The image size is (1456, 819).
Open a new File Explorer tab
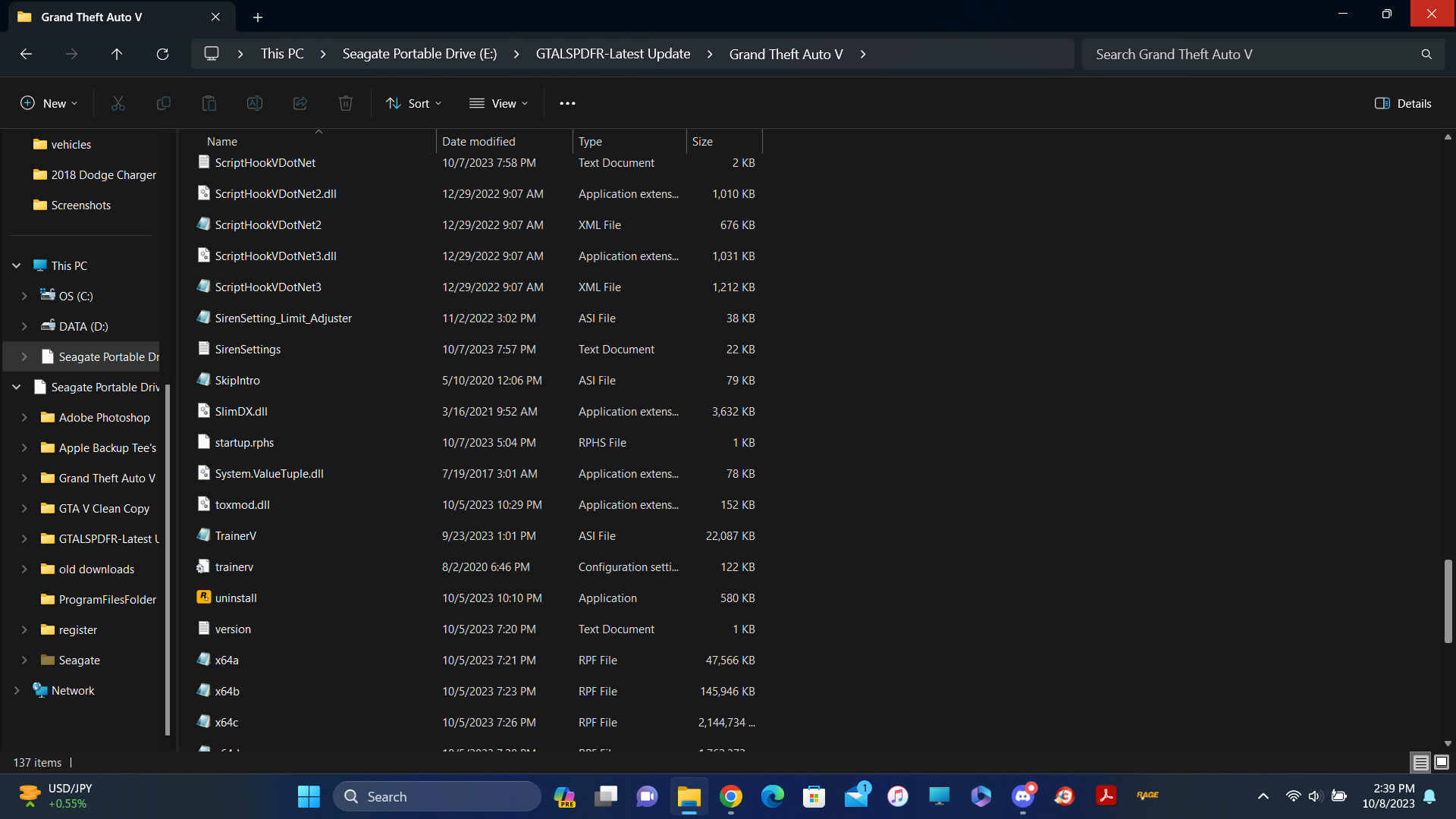point(258,17)
